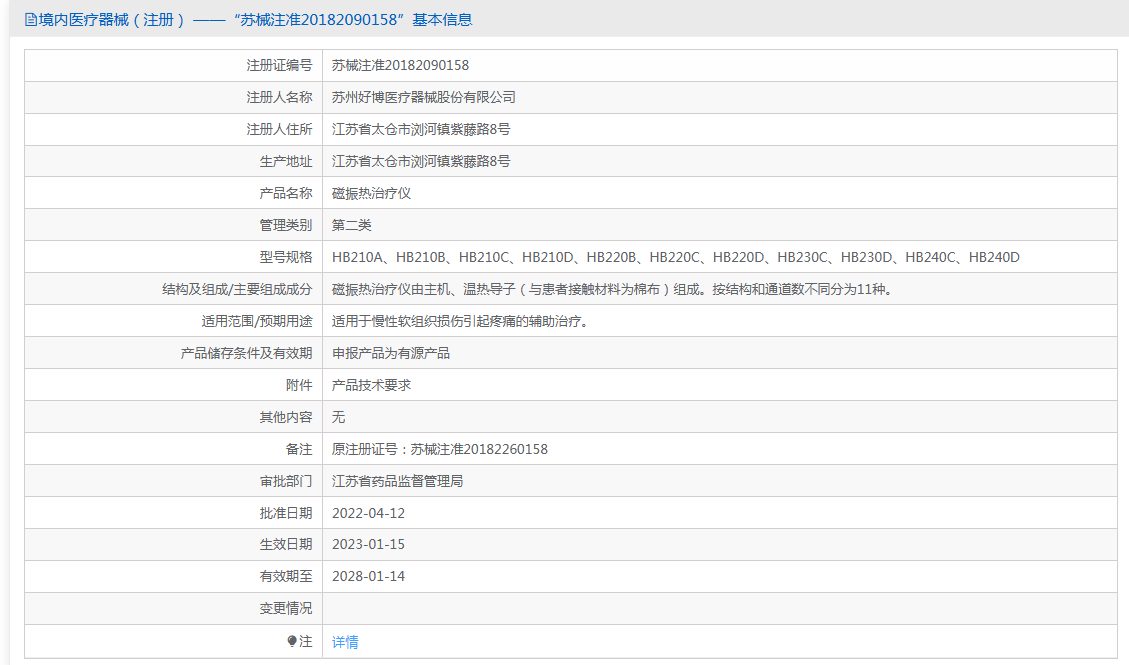
Task: Click approving department 江苏省药品监督管理局
Action: pos(397,481)
